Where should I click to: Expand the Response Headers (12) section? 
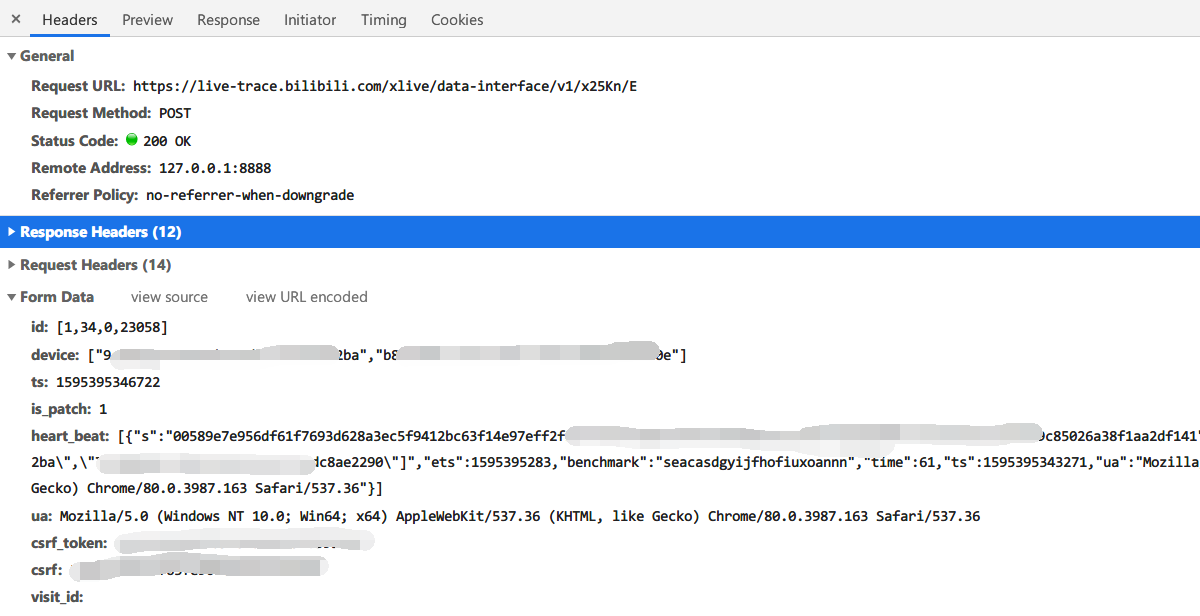(x=100, y=232)
